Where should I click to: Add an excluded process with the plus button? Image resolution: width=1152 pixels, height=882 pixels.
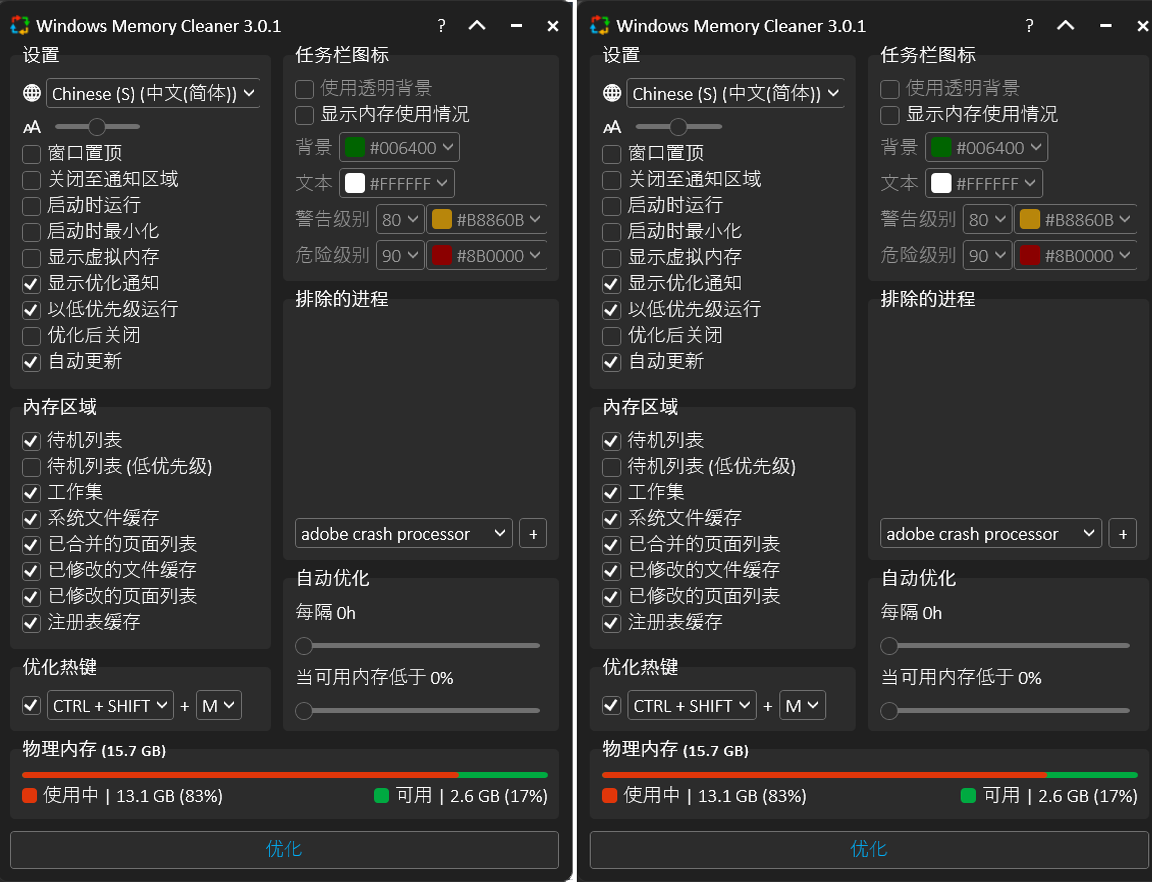click(532, 533)
